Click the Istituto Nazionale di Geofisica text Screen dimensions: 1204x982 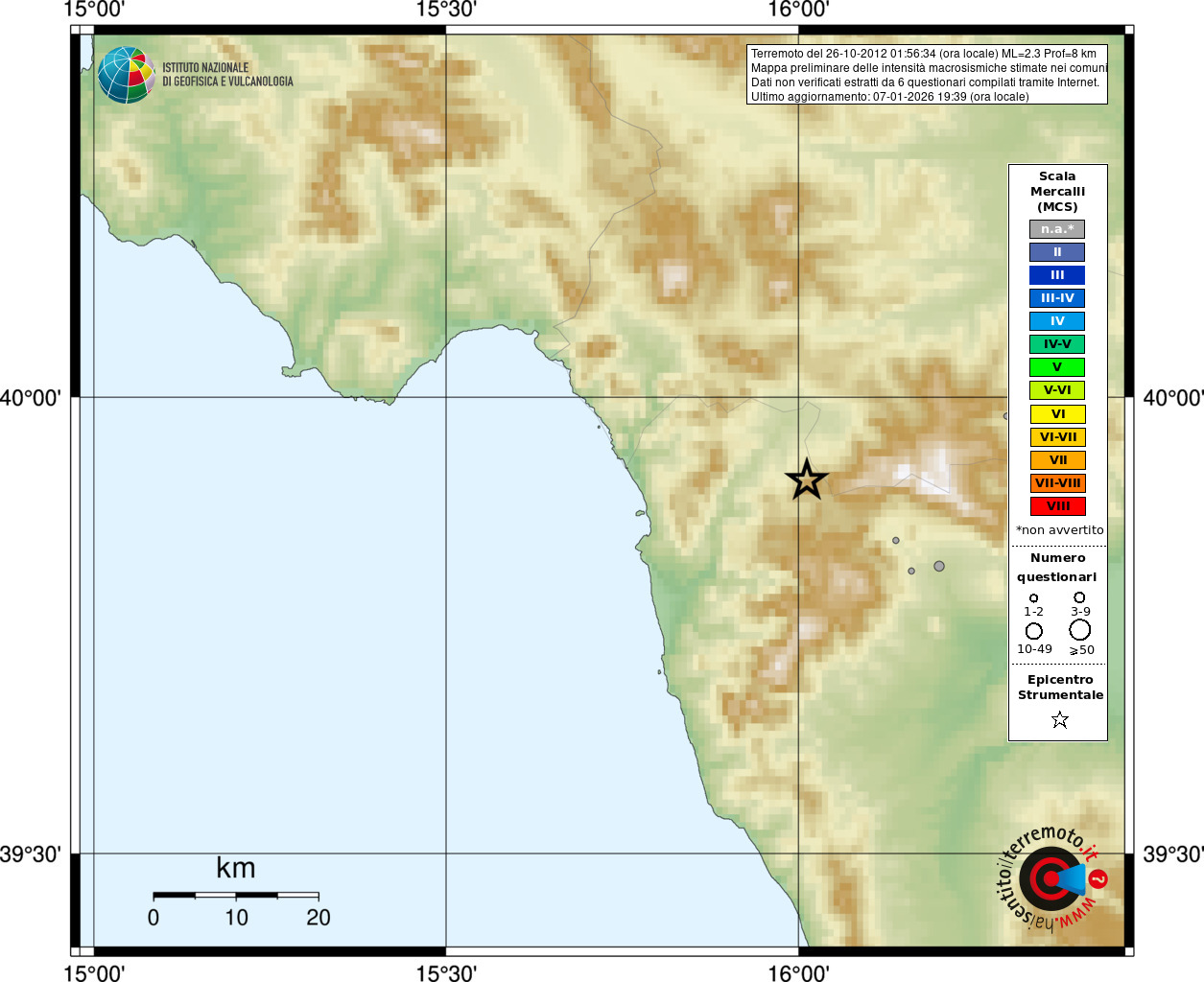tap(227, 75)
